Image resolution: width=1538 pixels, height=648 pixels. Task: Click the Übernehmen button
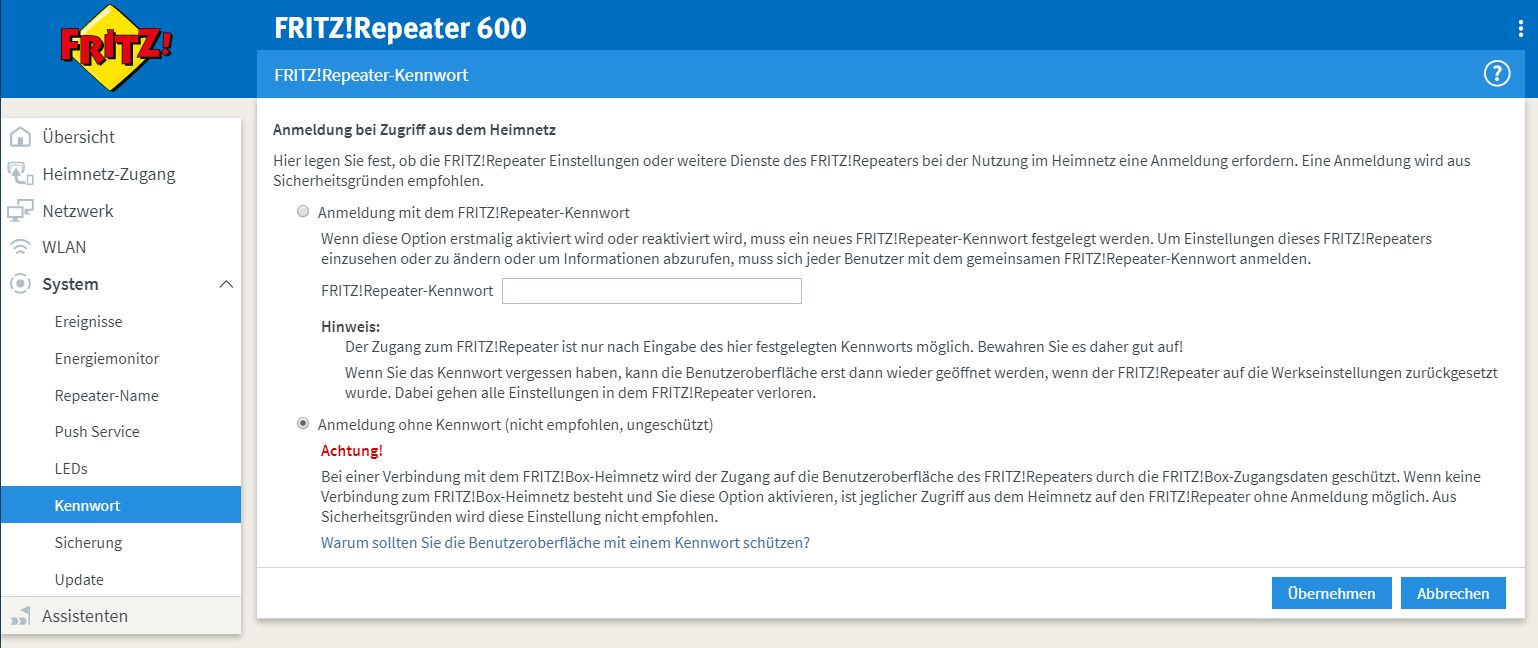(1331, 593)
